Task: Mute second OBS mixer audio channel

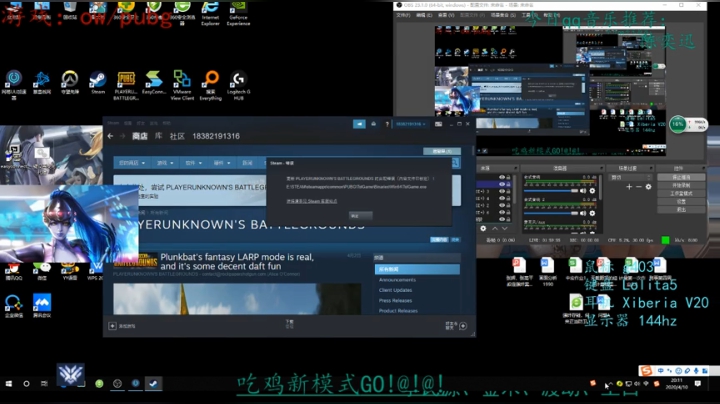Action: pyautogui.click(x=583, y=213)
